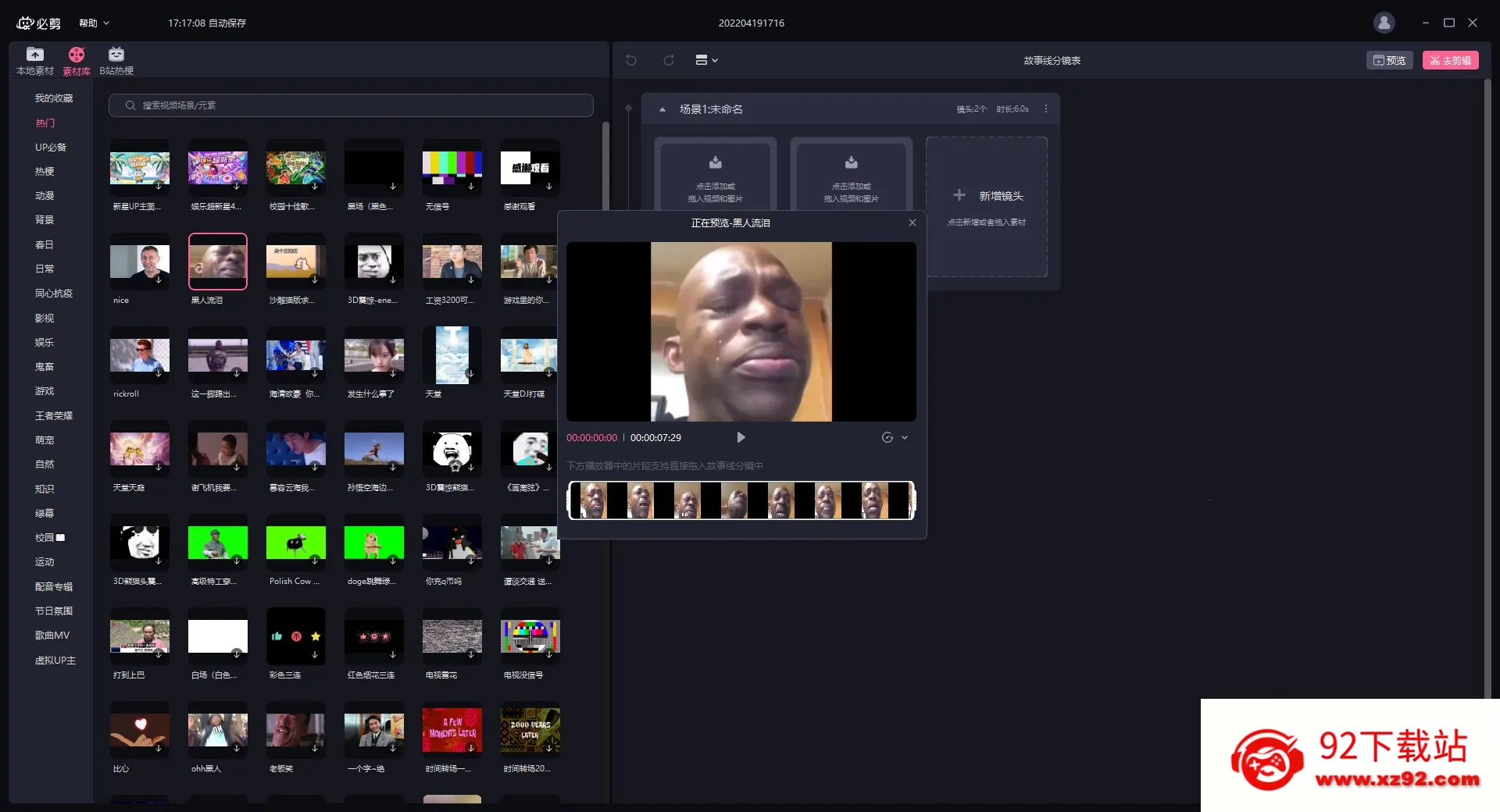
Task: Click 新增镜头 to add a shot
Action: [x=987, y=206]
